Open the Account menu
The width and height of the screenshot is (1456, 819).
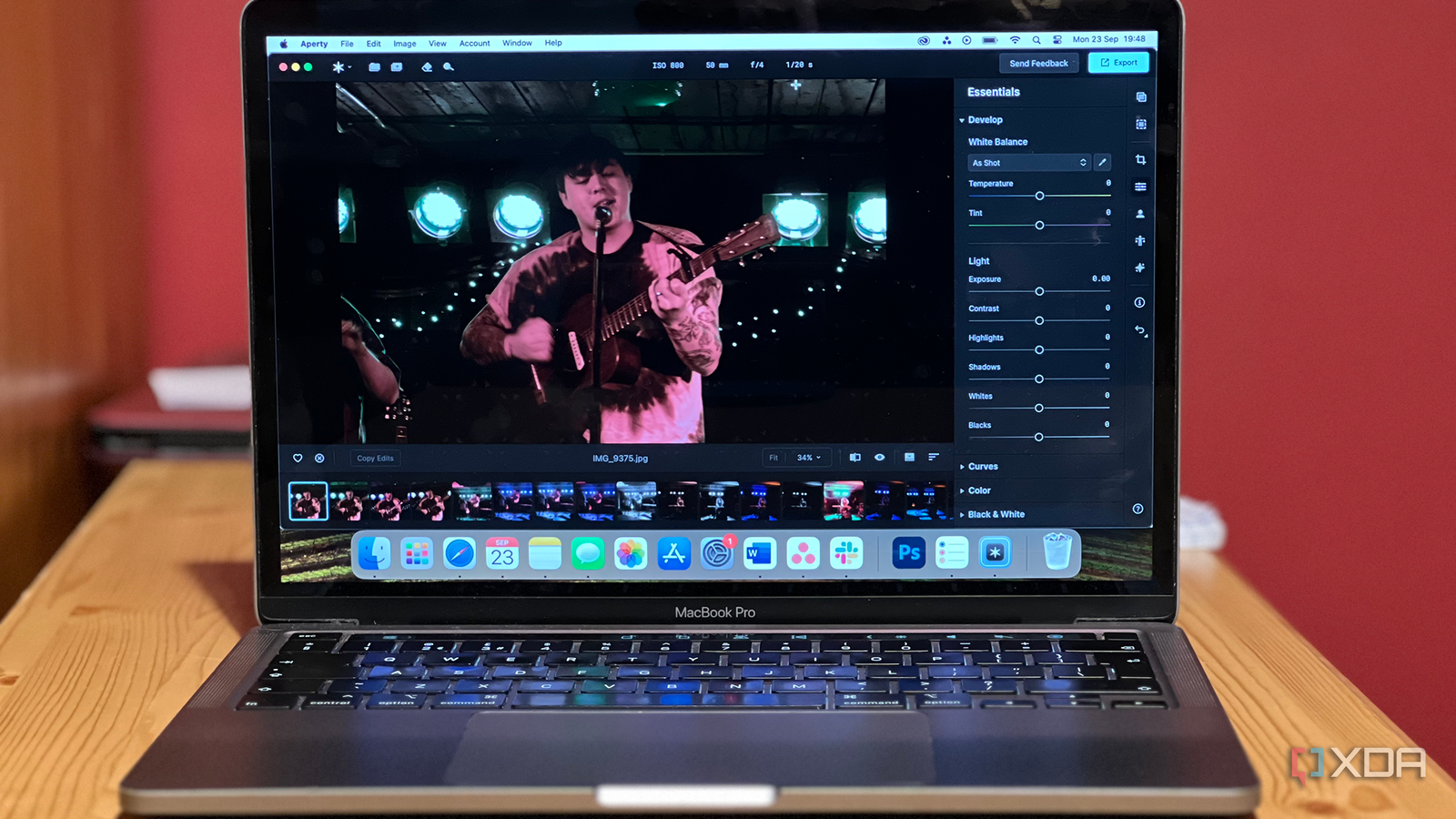pyautogui.click(x=474, y=43)
